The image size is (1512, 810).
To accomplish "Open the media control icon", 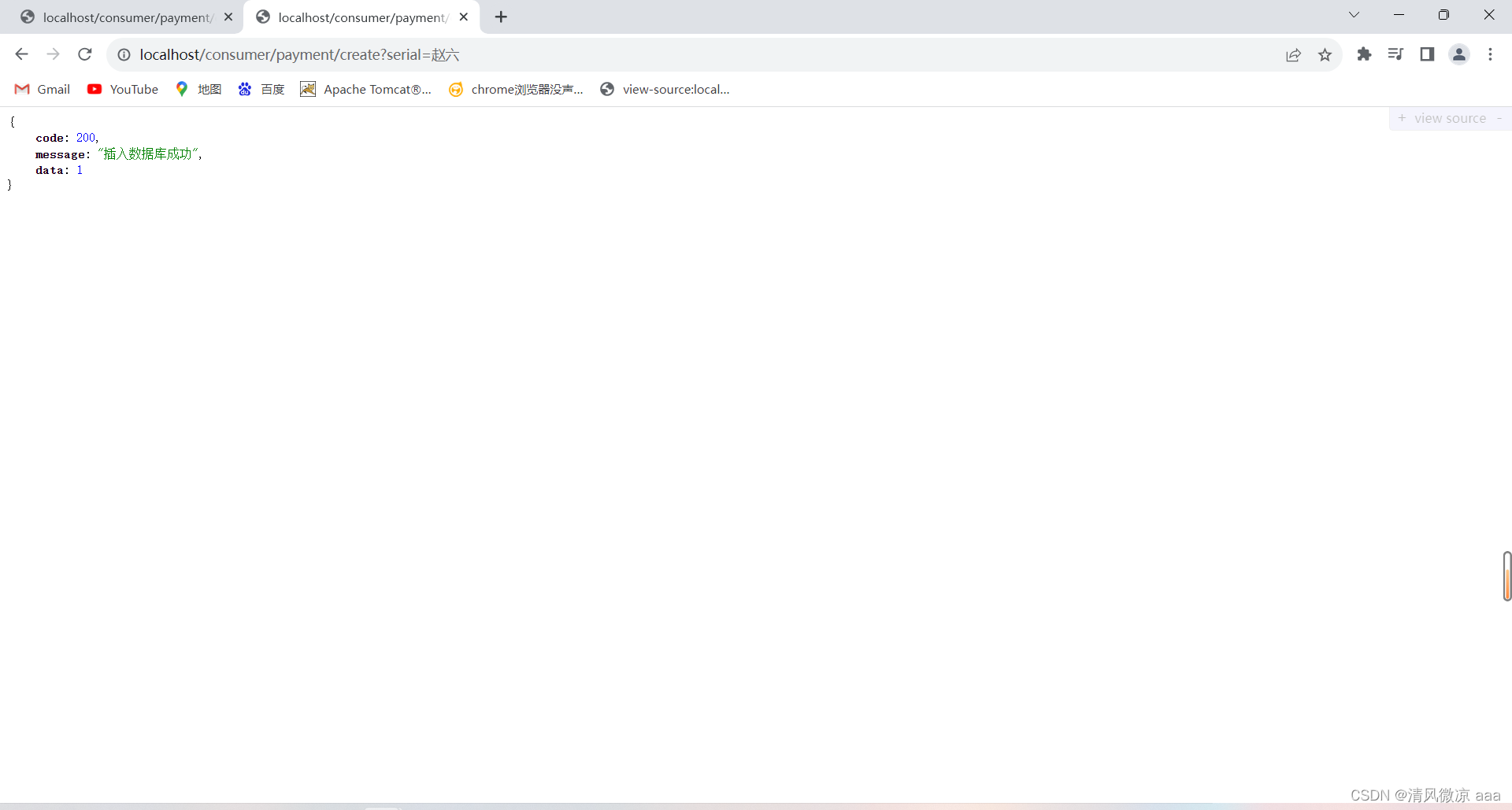I will pos(1395,54).
